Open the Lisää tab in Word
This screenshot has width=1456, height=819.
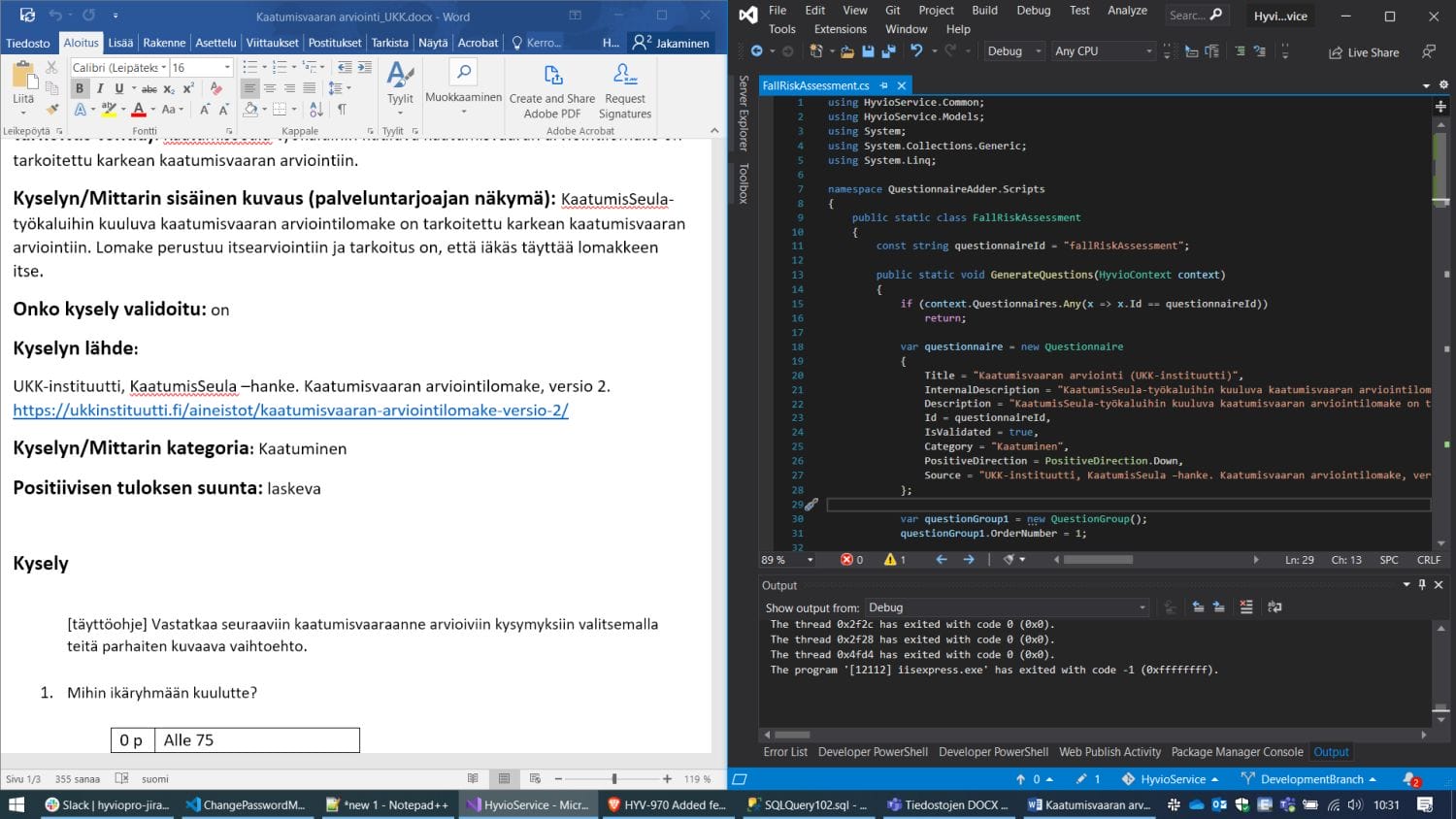tap(120, 43)
